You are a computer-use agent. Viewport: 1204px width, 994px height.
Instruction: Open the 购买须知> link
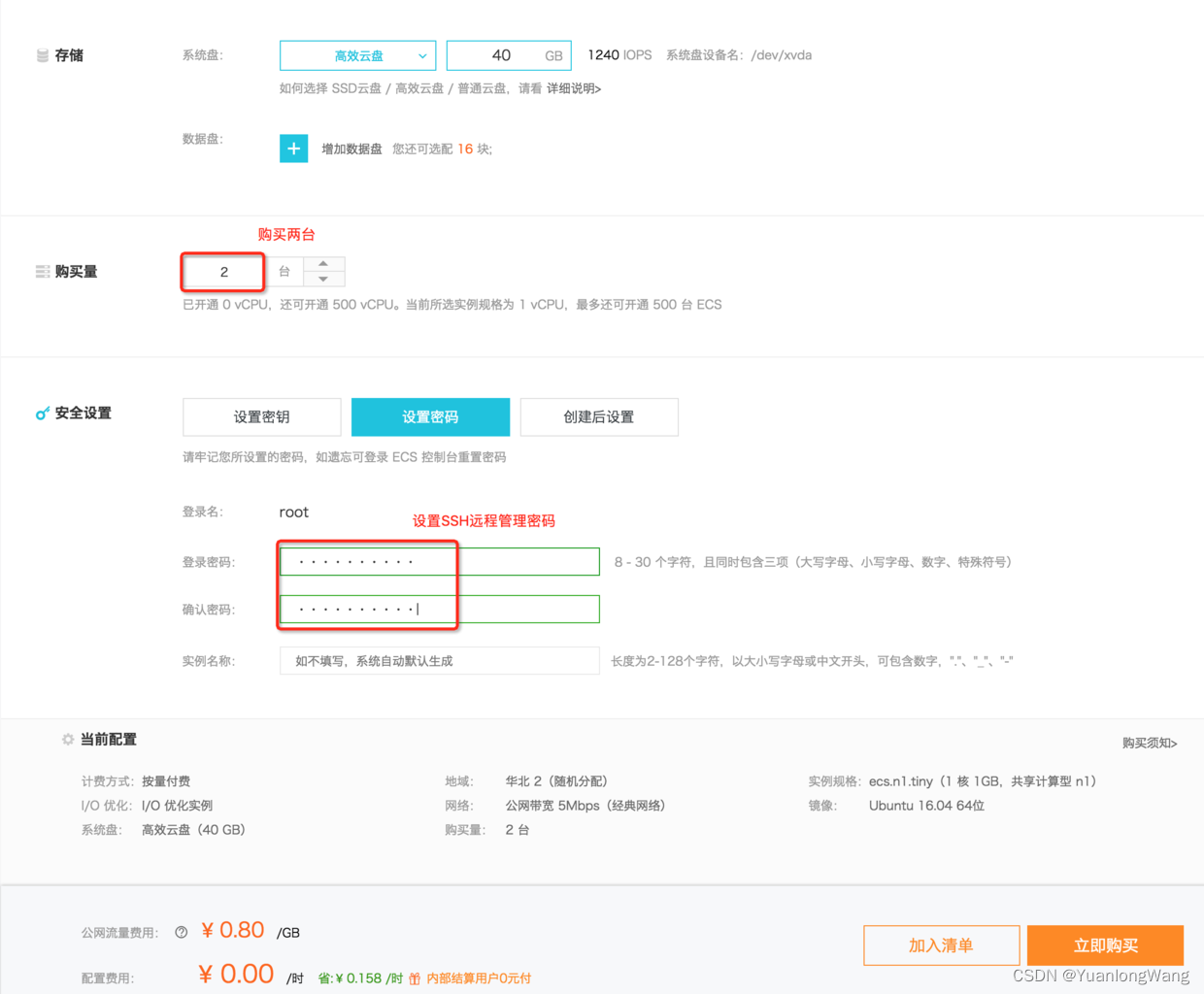click(x=1150, y=743)
